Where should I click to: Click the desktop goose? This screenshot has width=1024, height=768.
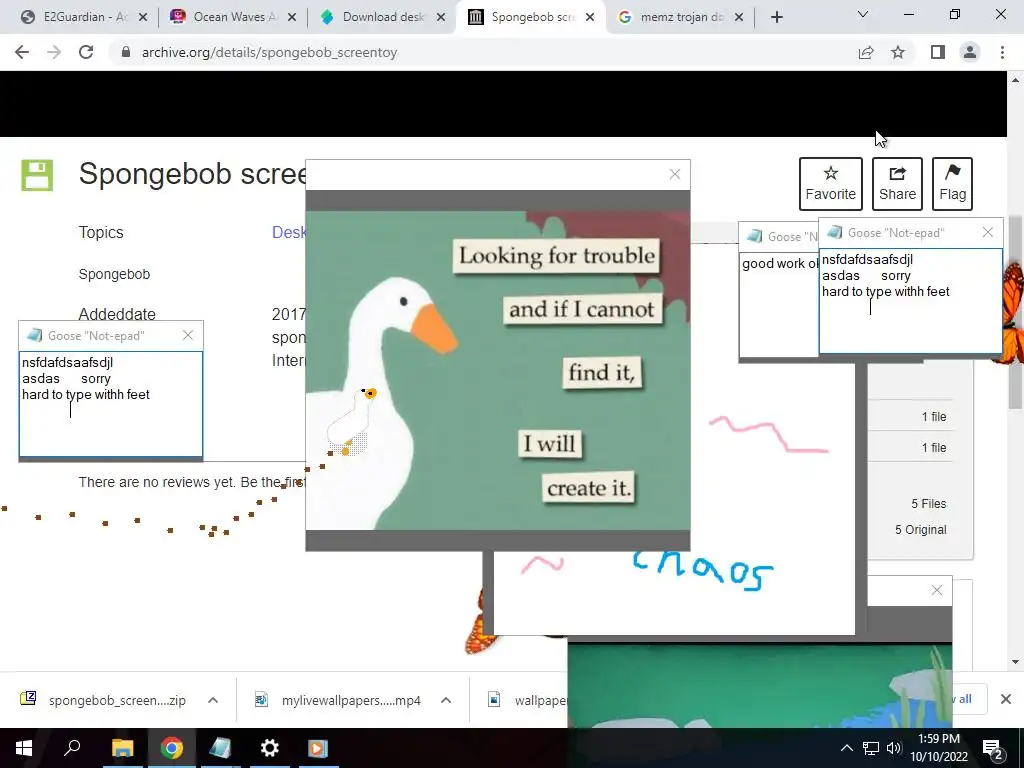point(351,421)
